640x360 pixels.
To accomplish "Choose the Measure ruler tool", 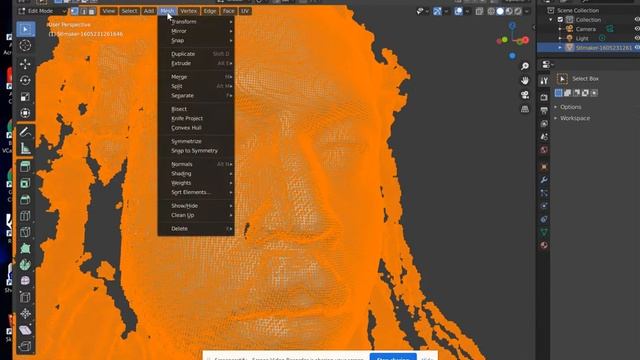I will (25, 148).
